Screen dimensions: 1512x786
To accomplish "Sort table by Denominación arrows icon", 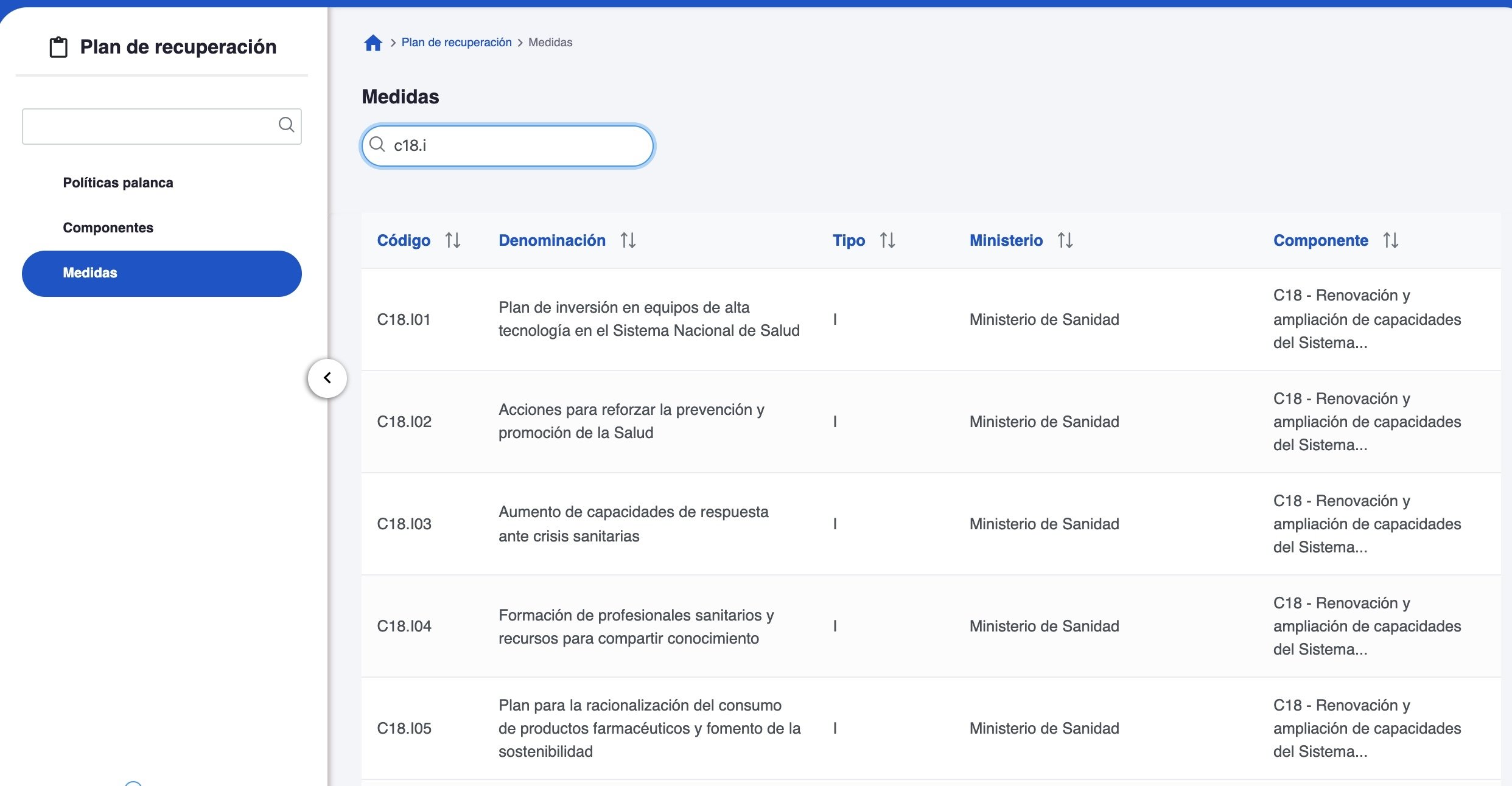I will [x=628, y=240].
